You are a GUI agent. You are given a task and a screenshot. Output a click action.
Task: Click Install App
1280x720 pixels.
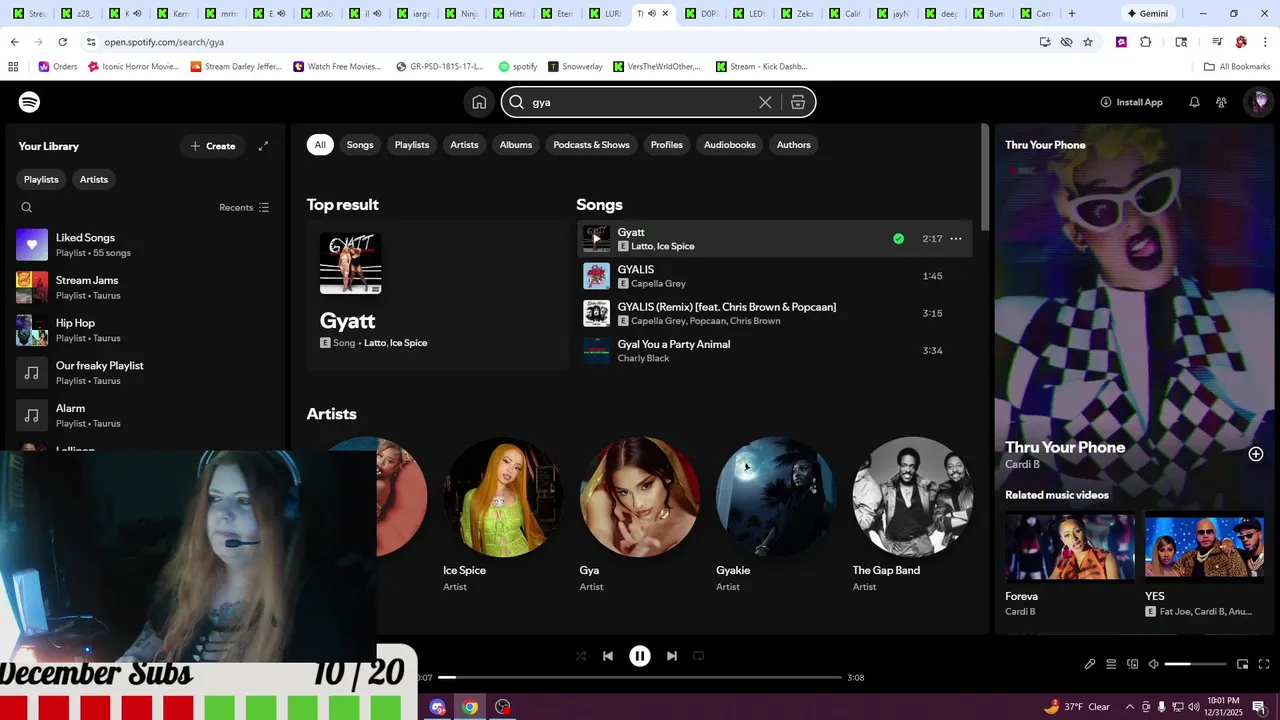tap(1131, 102)
